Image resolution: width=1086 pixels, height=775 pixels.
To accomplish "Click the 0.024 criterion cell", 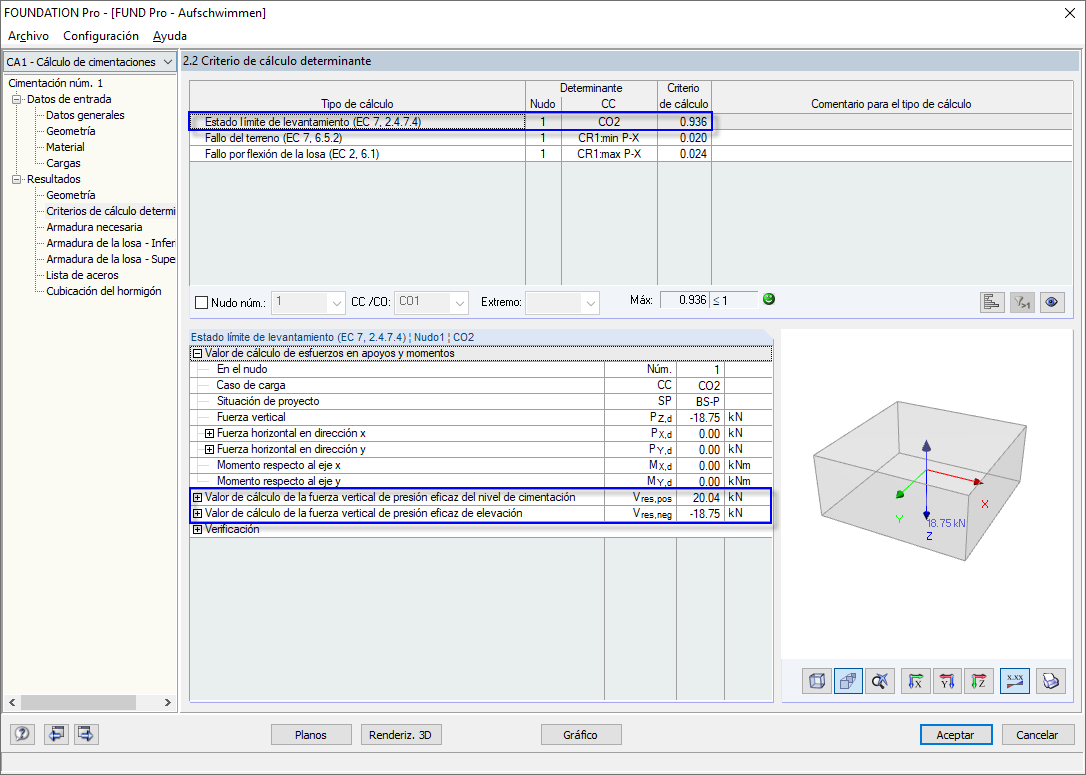I will click(x=684, y=154).
